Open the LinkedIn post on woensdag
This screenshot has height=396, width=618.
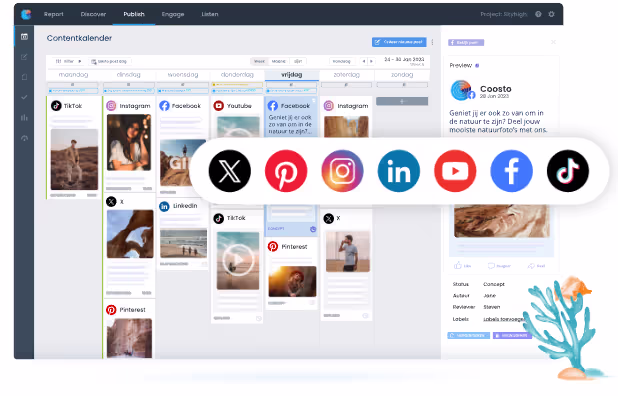point(183,234)
